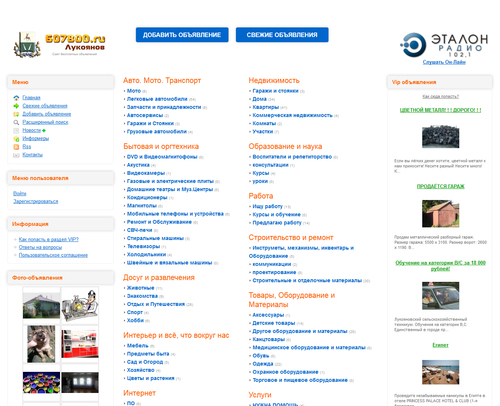Open the scrap metal VIP ad photo

(x=440, y=137)
